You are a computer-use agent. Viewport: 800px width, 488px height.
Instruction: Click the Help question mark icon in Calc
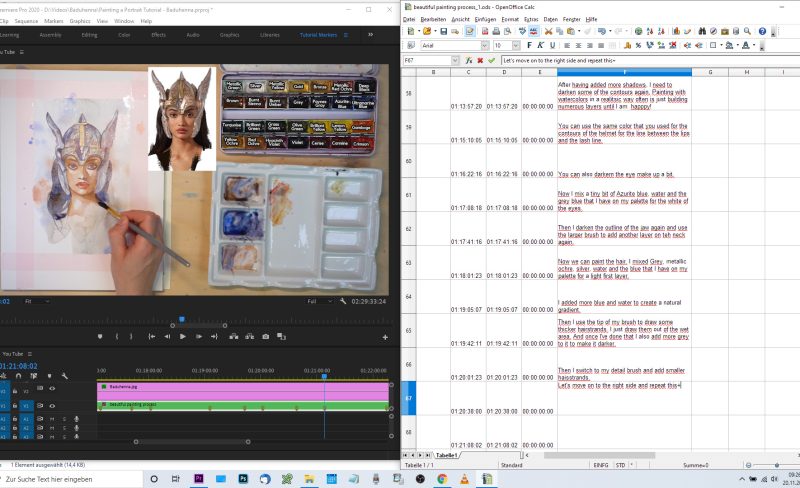click(x=762, y=32)
